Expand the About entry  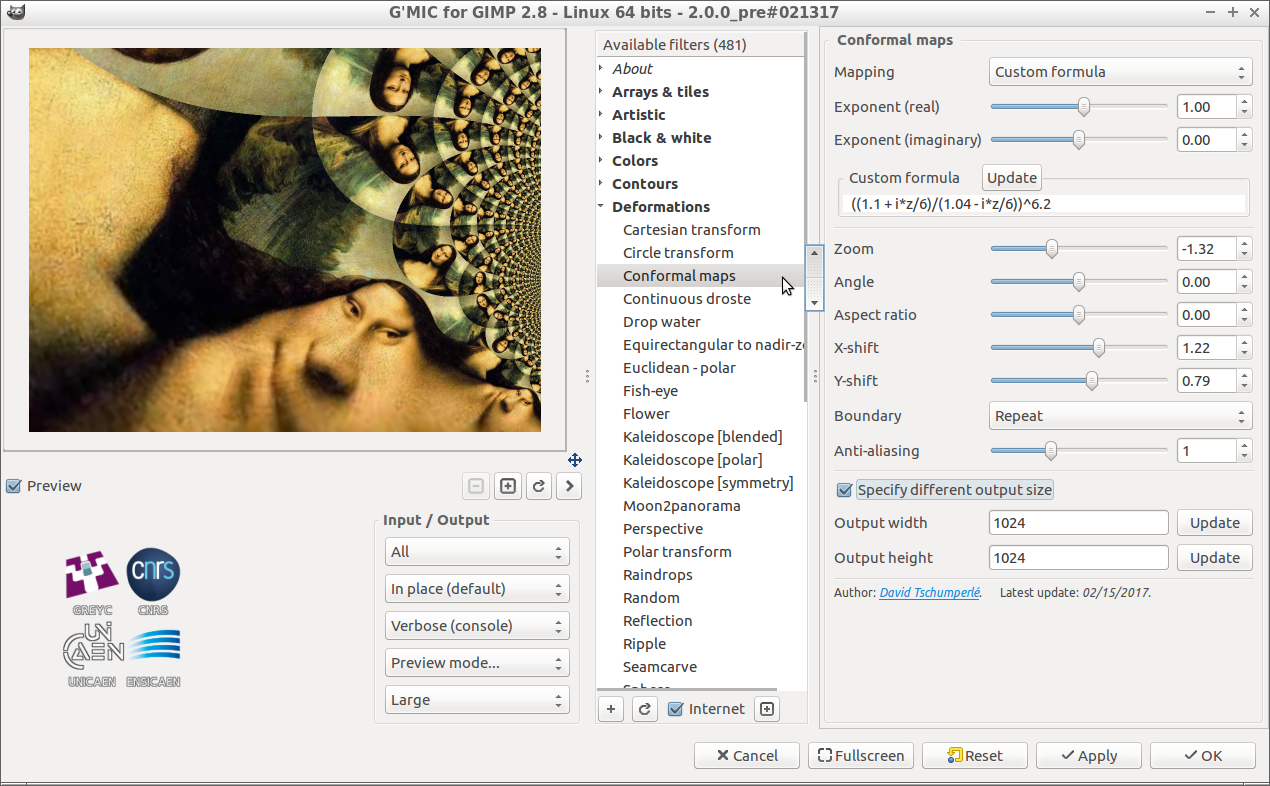point(601,69)
